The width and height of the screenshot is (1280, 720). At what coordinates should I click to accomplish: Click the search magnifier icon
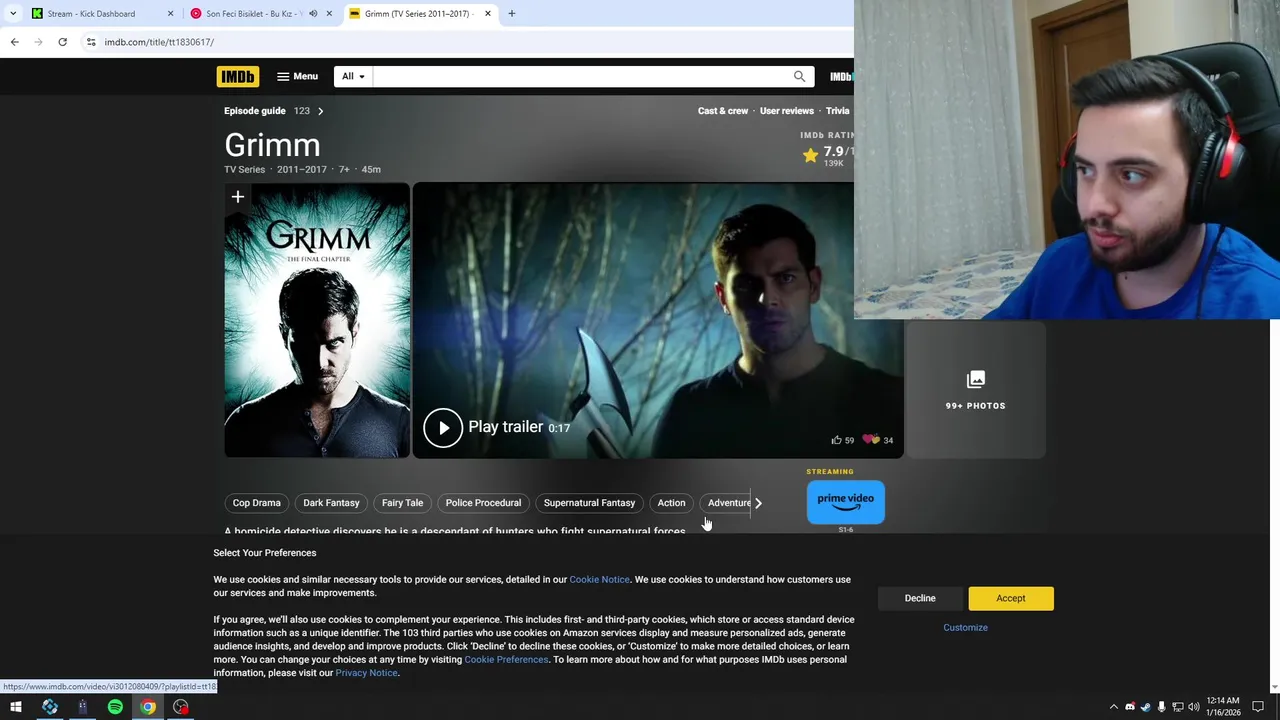coord(799,76)
